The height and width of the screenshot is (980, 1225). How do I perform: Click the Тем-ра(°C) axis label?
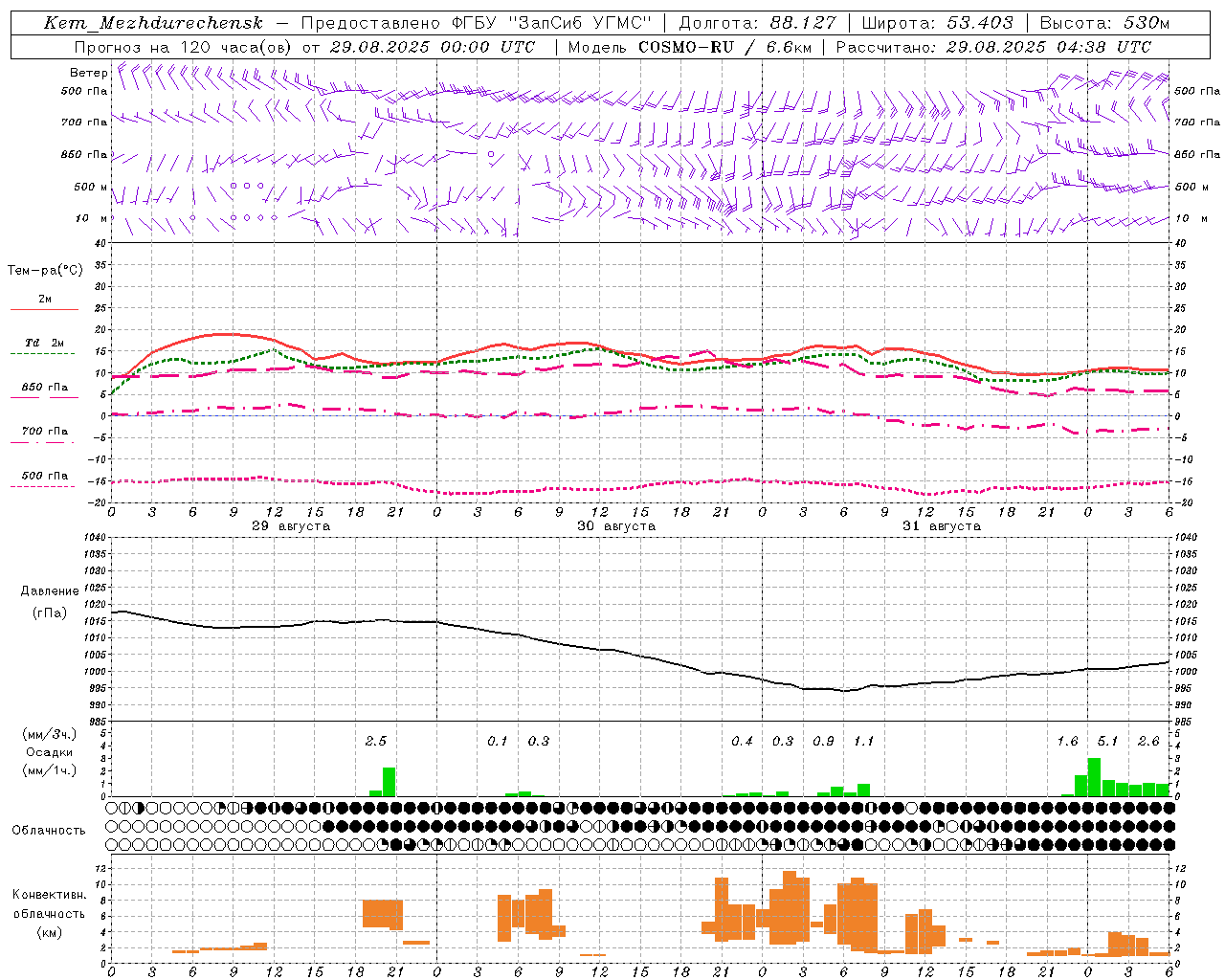pos(45,271)
